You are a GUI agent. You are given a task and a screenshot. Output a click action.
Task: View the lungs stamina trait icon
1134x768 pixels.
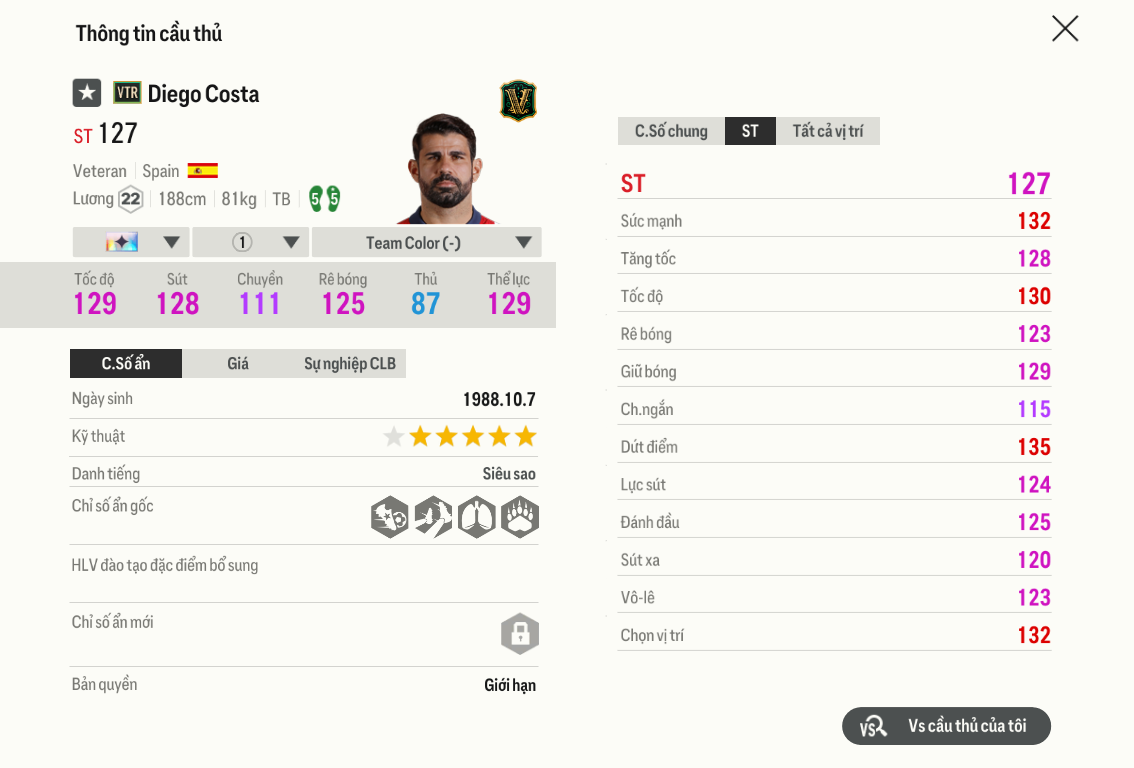click(476, 517)
